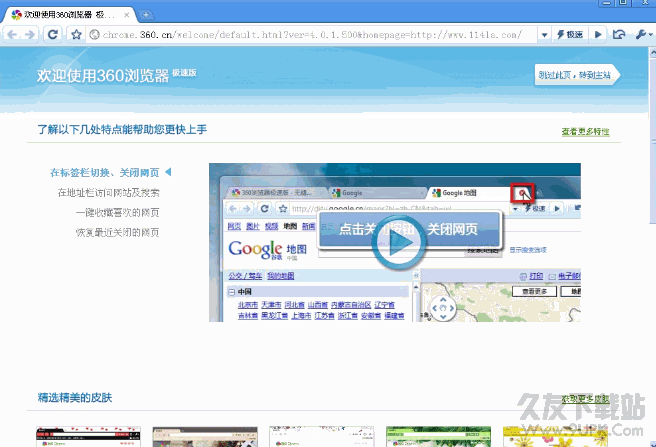Close the 欢迎使用360浏览器 tab
The width and height of the screenshot is (656, 447).
click(x=127, y=15)
